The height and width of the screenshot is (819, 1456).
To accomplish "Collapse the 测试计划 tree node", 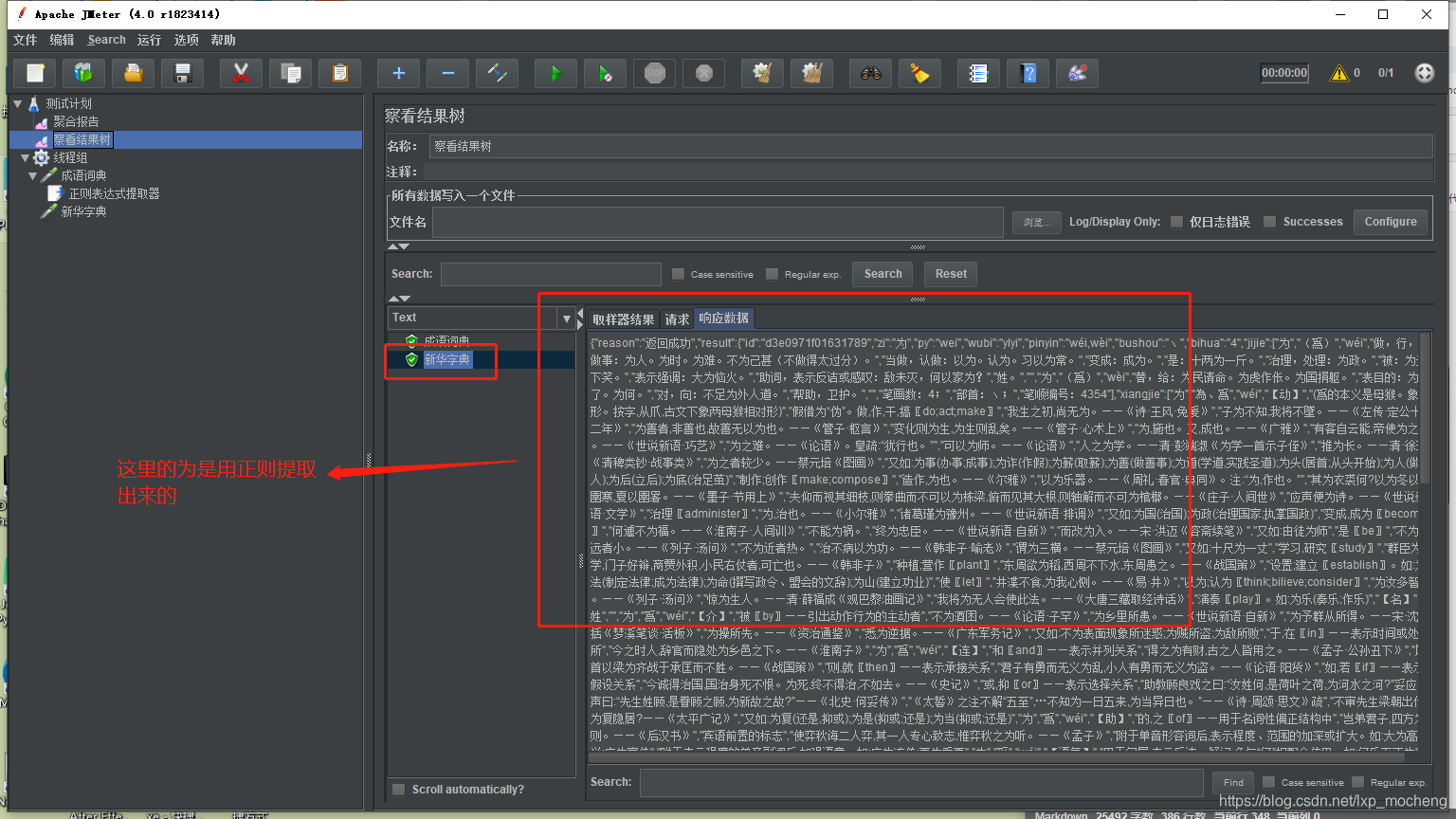I will tap(18, 103).
